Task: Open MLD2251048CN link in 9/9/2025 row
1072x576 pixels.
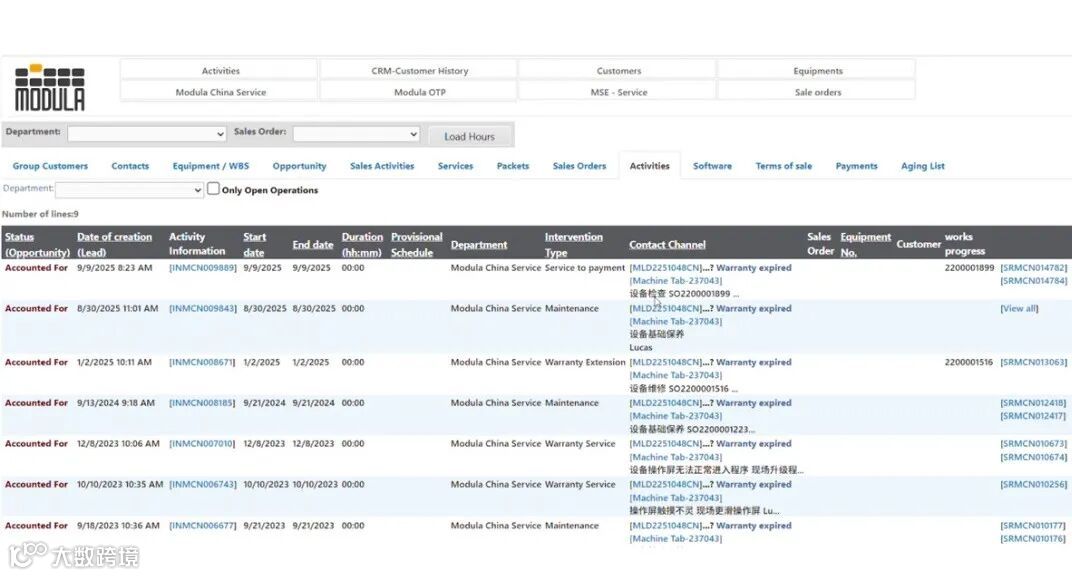Action: click(x=665, y=268)
